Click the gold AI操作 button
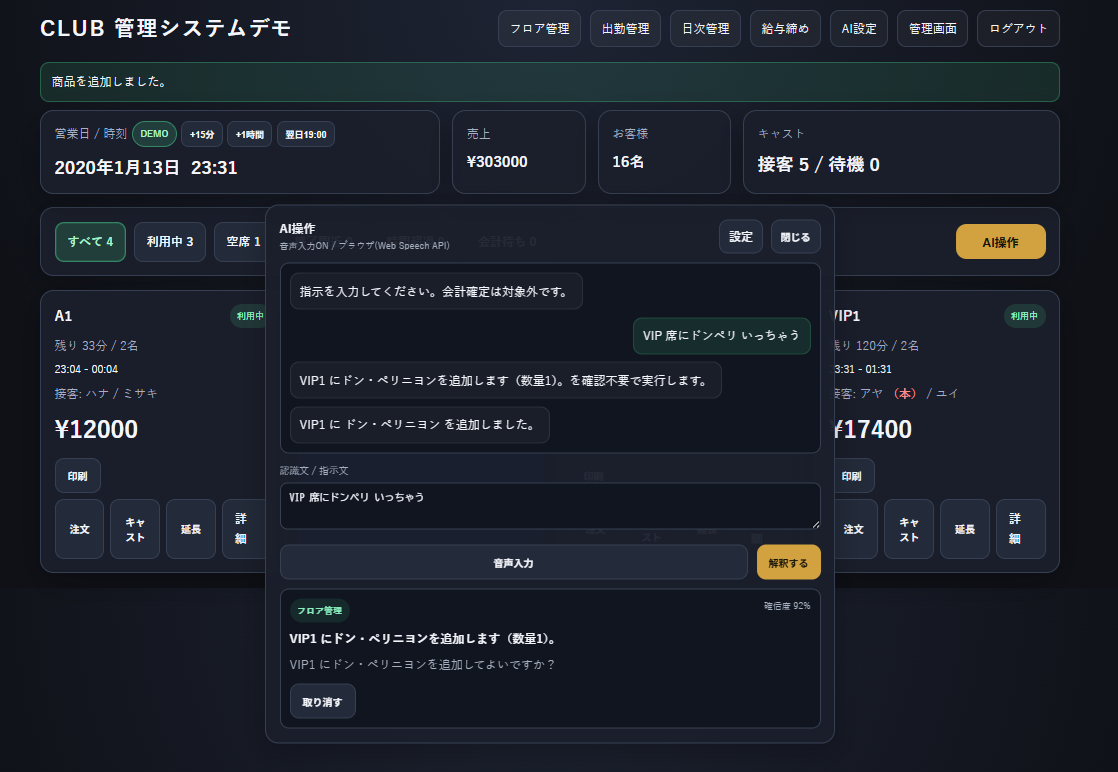The image size is (1118, 772). pos(1000,242)
